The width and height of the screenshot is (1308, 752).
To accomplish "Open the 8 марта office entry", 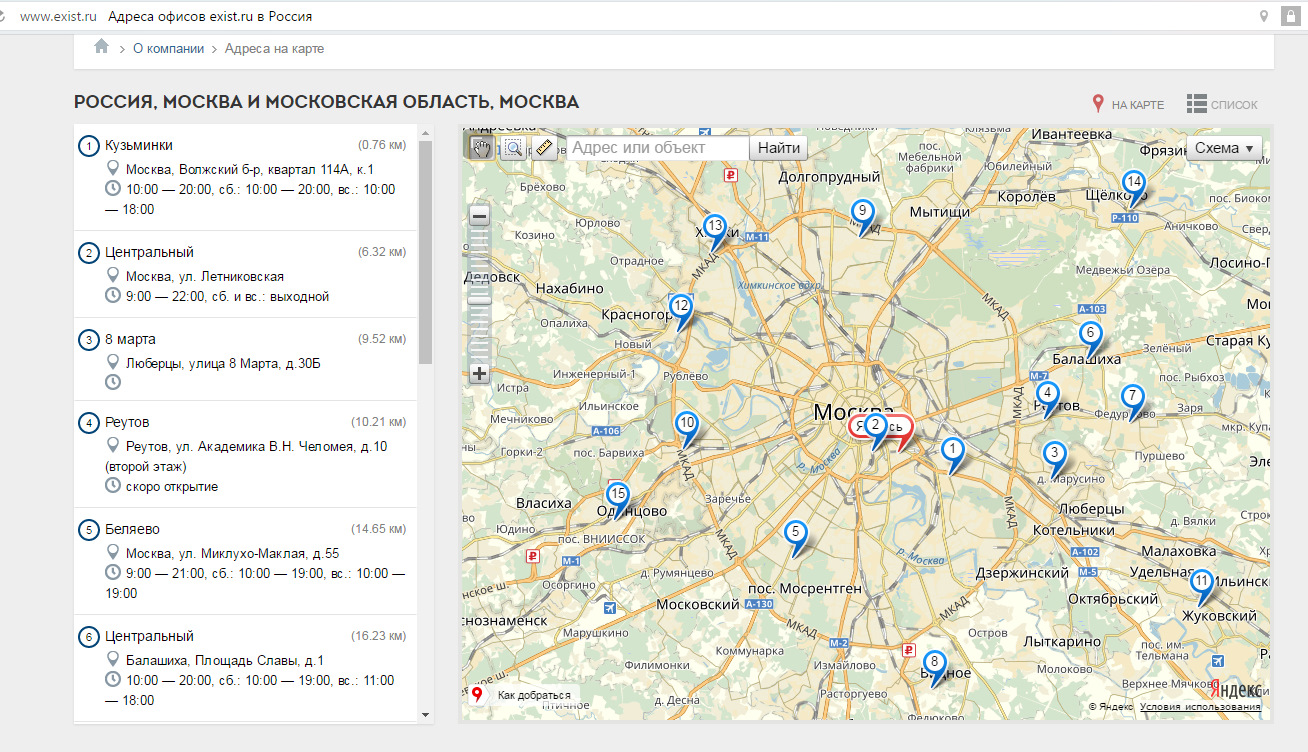I will pos(130,339).
